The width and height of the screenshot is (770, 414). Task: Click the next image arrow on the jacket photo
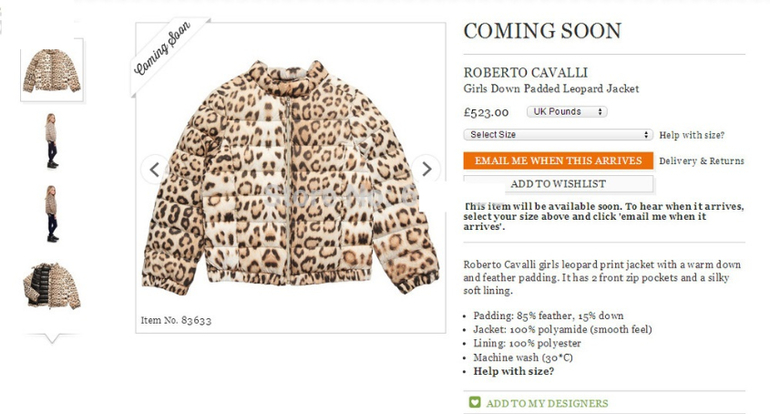426,169
